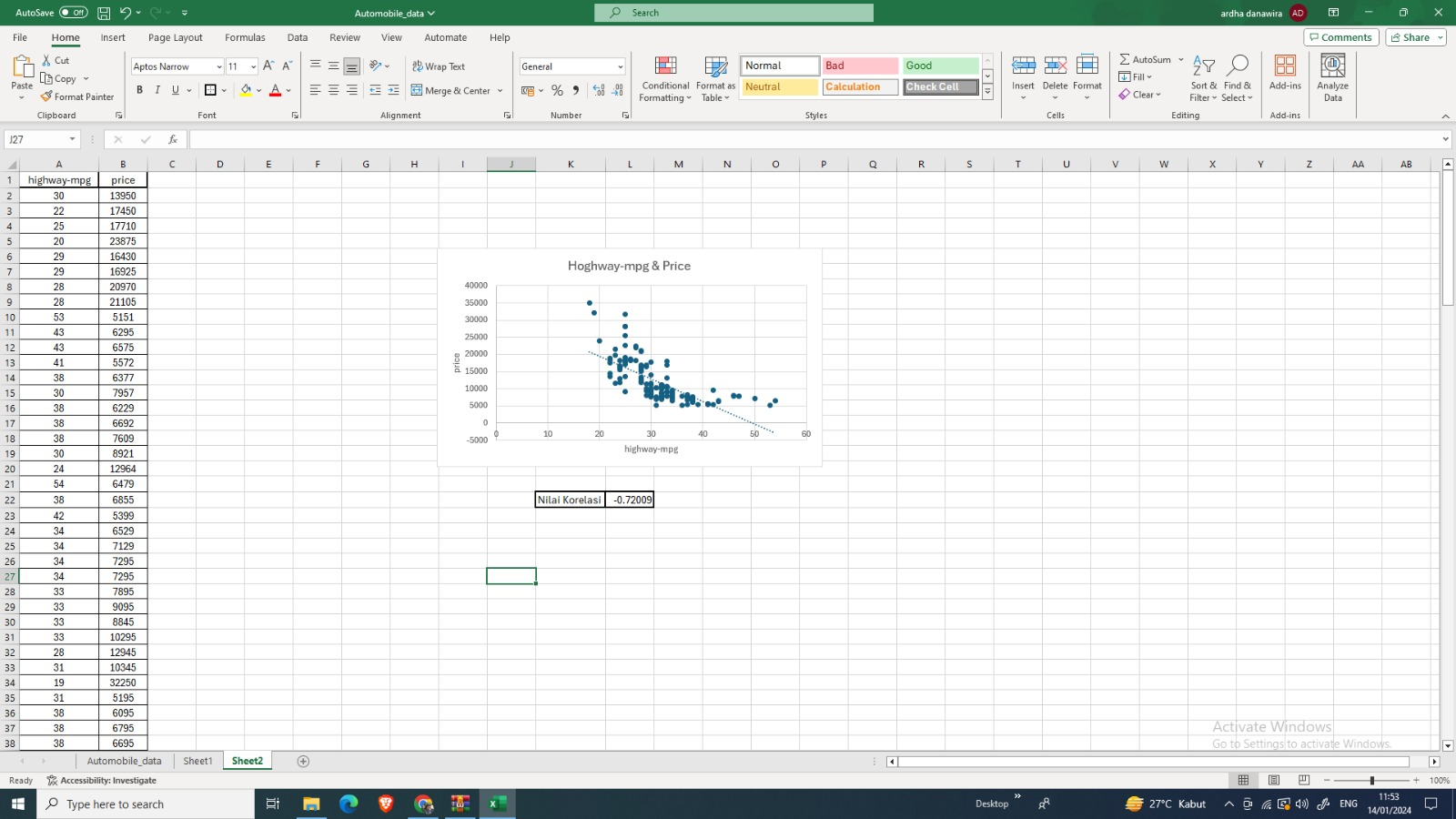Expand the Name Box dropdown
Viewport: 1456px width, 819px height.
click(x=72, y=139)
